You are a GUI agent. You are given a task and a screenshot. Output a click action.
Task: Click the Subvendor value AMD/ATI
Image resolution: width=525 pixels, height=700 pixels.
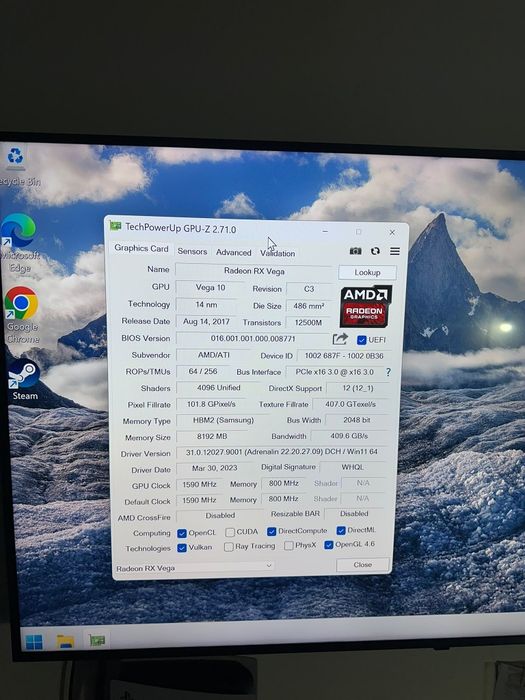click(x=213, y=355)
